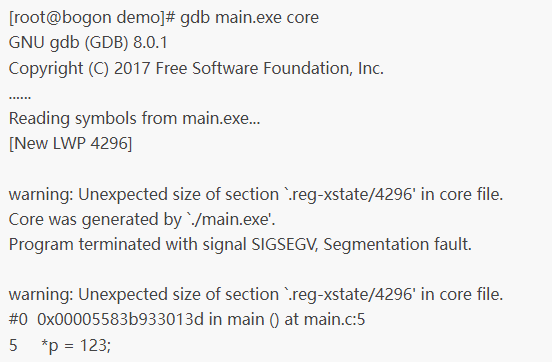The width and height of the screenshot is (552, 362).
Task: Click the words 'Free Software Foundation, Inc.'
Action: coord(270,68)
